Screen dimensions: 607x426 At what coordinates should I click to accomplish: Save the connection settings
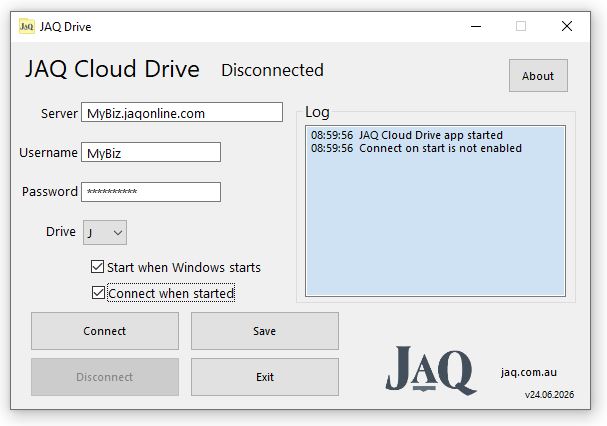pos(265,331)
